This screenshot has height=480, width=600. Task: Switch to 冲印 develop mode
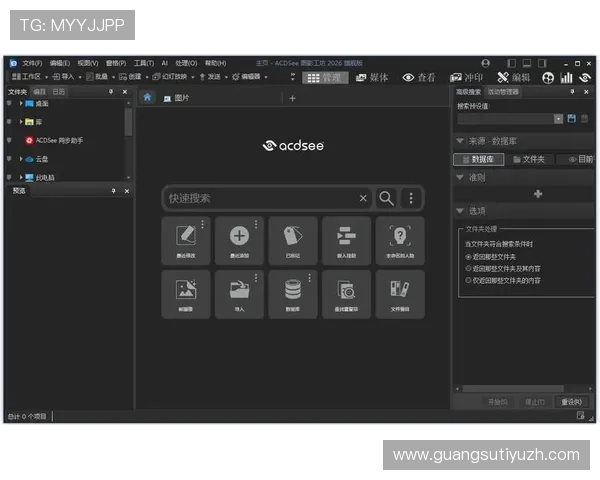tap(466, 78)
